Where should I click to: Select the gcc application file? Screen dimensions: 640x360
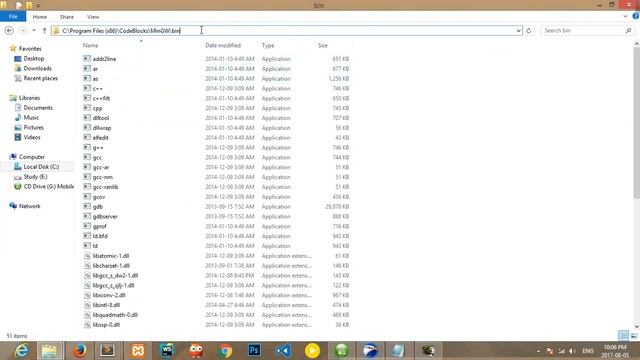tap(97, 157)
